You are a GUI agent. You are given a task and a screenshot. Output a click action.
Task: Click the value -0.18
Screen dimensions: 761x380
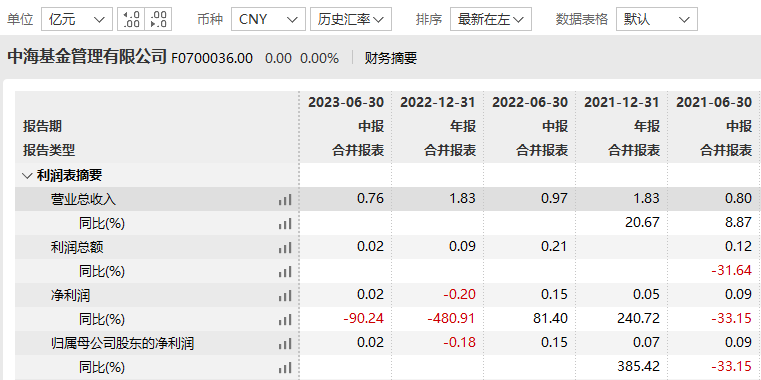point(460,343)
